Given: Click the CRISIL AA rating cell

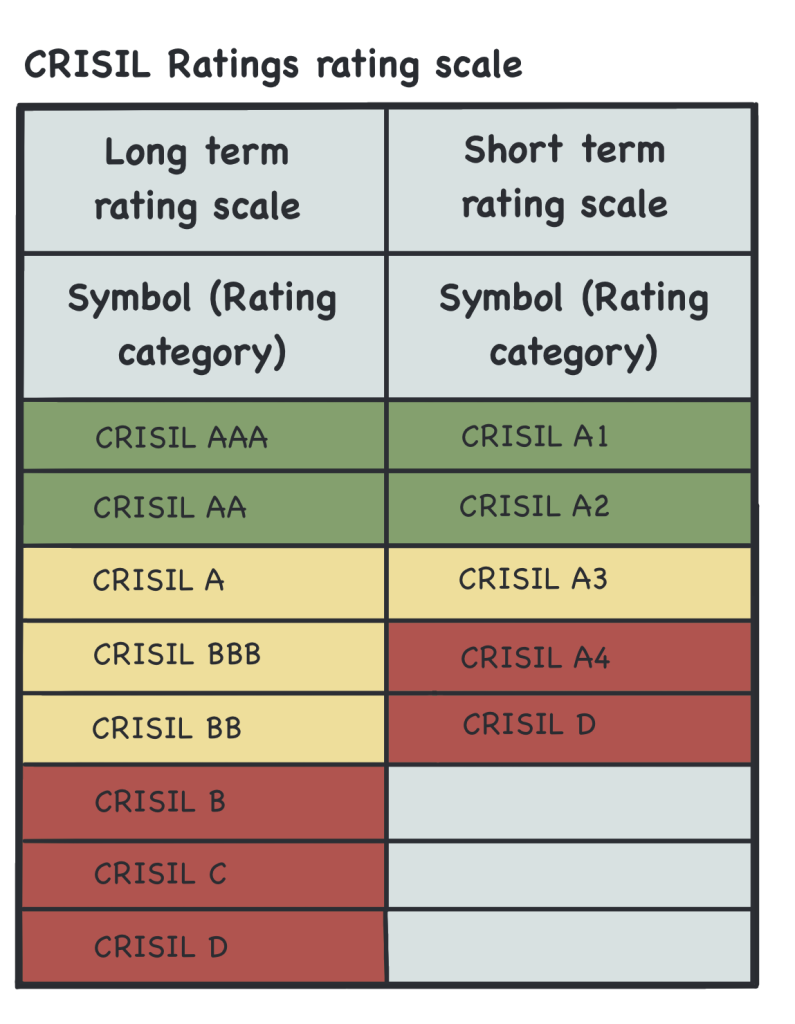Looking at the screenshot, I should tap(203, 508).
